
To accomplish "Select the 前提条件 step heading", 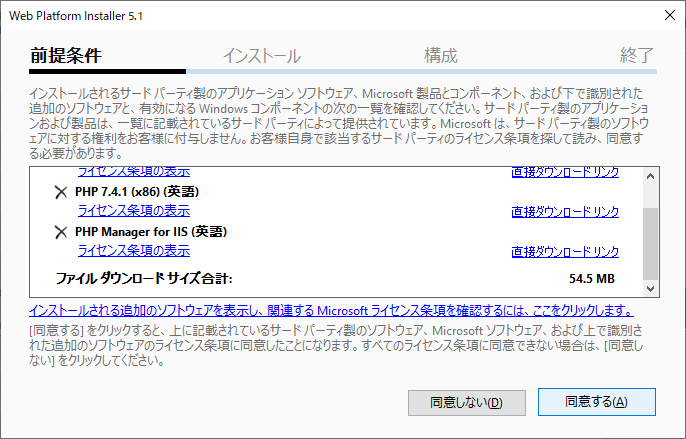I will [x=66, y=56].
